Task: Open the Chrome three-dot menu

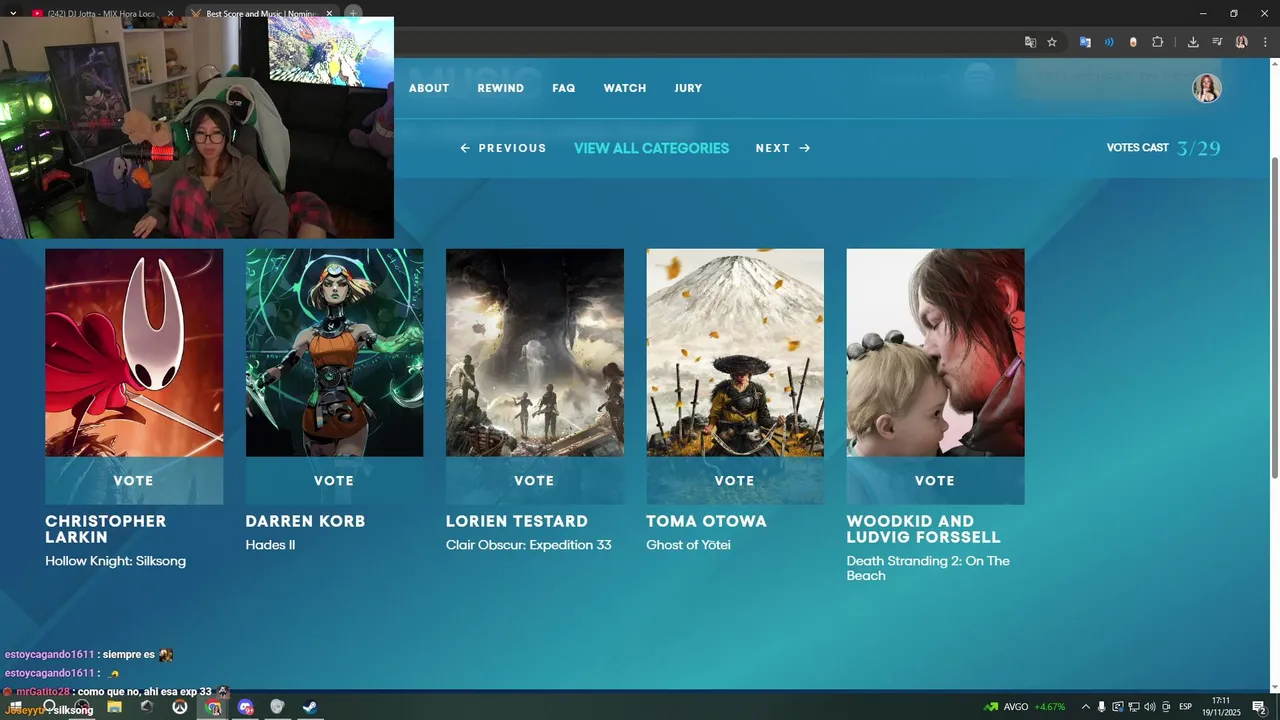Action: tap(1265, 42)
